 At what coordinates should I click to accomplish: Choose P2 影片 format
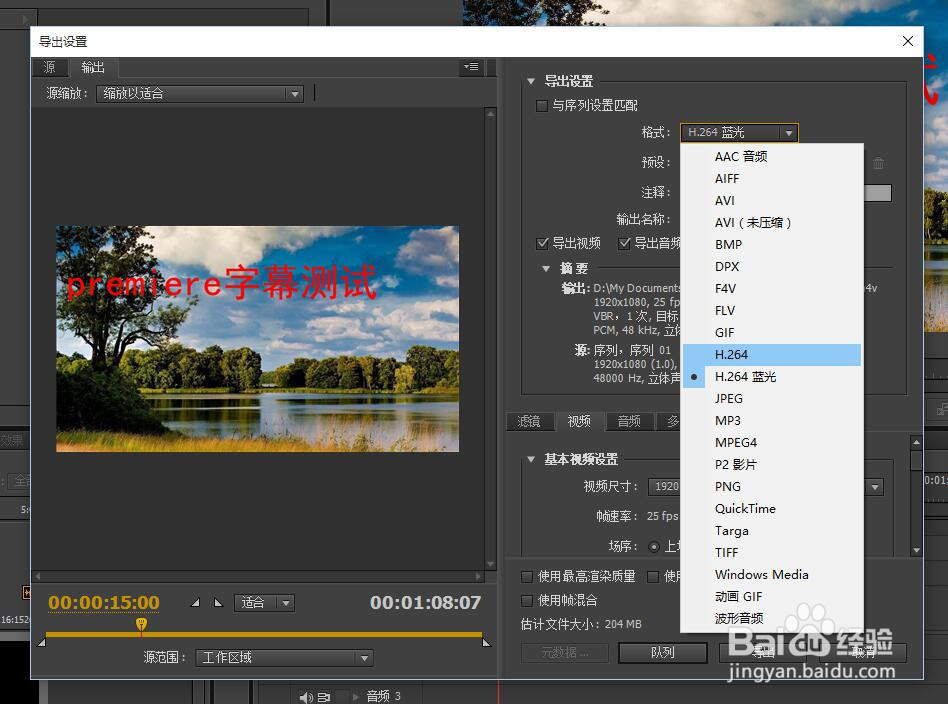coord(771,464)
